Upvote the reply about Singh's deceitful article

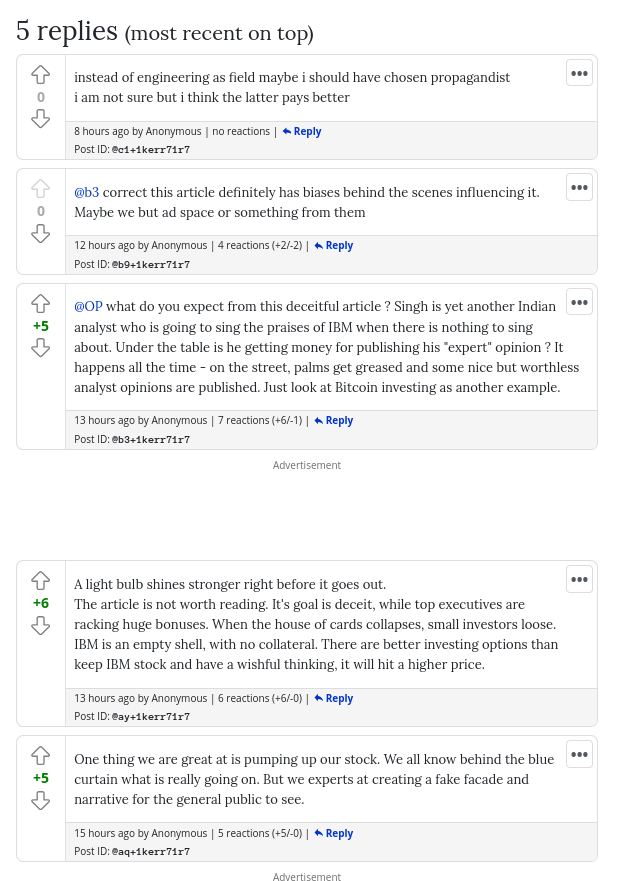tap(40, 303)
